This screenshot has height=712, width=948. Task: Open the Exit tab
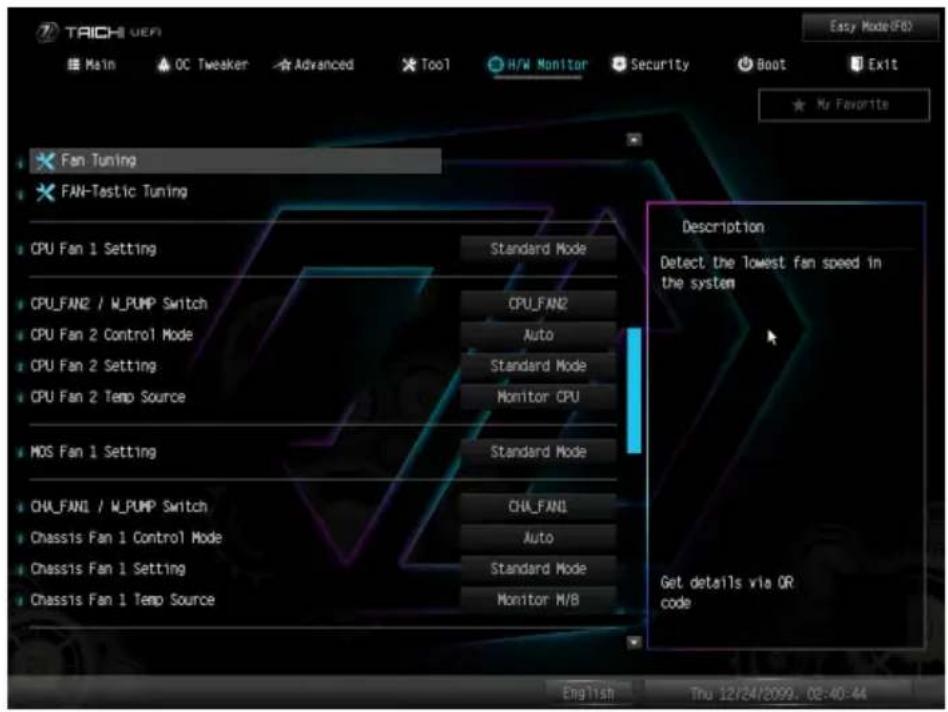pyautogui.click(x=874, y=65)
